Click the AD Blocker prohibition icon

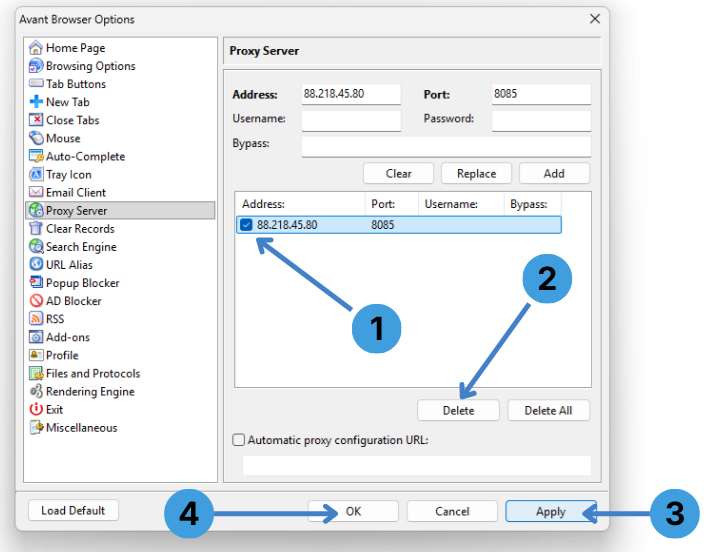[x=36, y=301]
